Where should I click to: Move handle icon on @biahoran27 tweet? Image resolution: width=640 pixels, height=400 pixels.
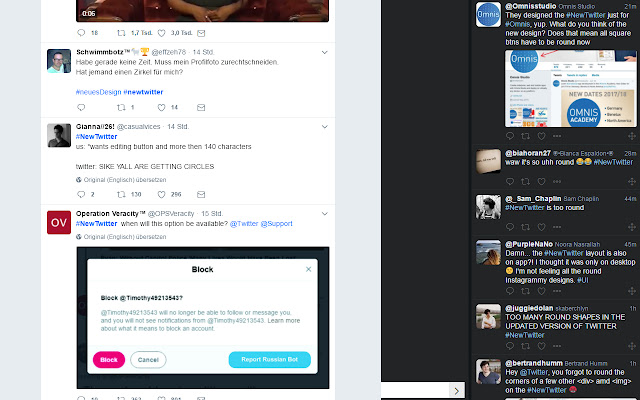pyautogui.click(x=632, y=181)
